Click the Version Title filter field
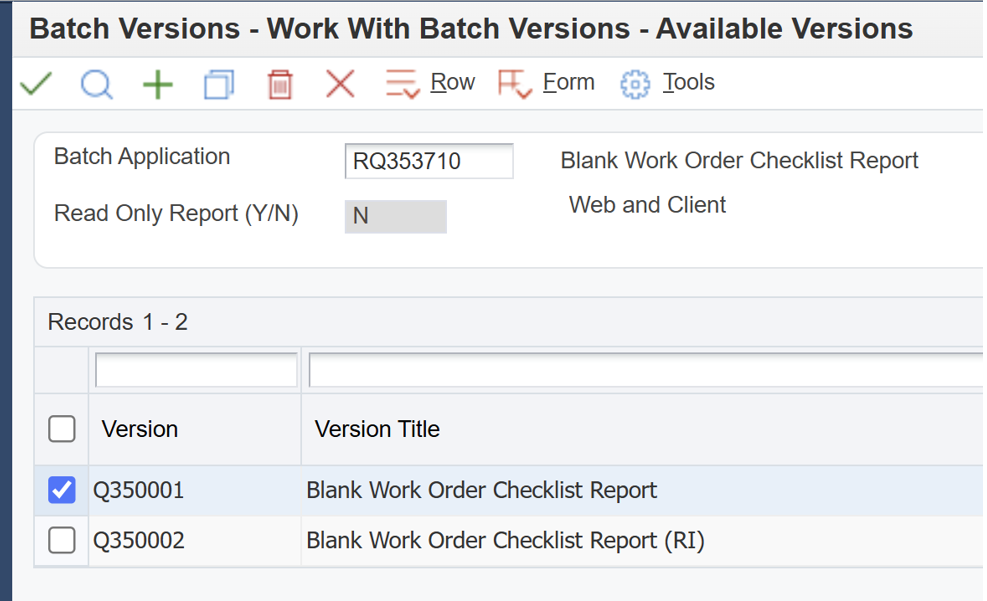This screenshot has height=601, width=987. [x=646, y=370]
